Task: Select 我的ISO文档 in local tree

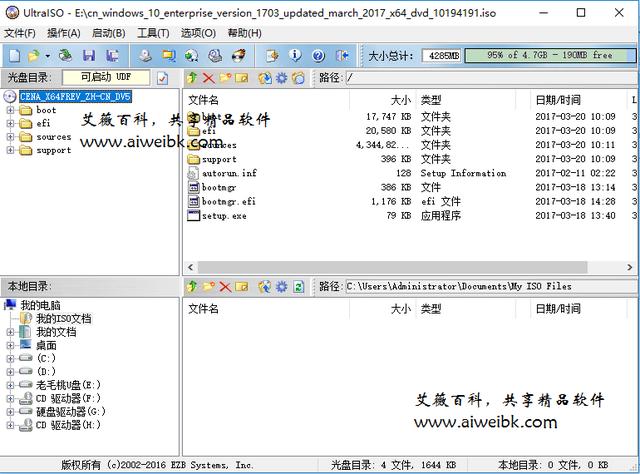Action: click(x=63, y=318)
